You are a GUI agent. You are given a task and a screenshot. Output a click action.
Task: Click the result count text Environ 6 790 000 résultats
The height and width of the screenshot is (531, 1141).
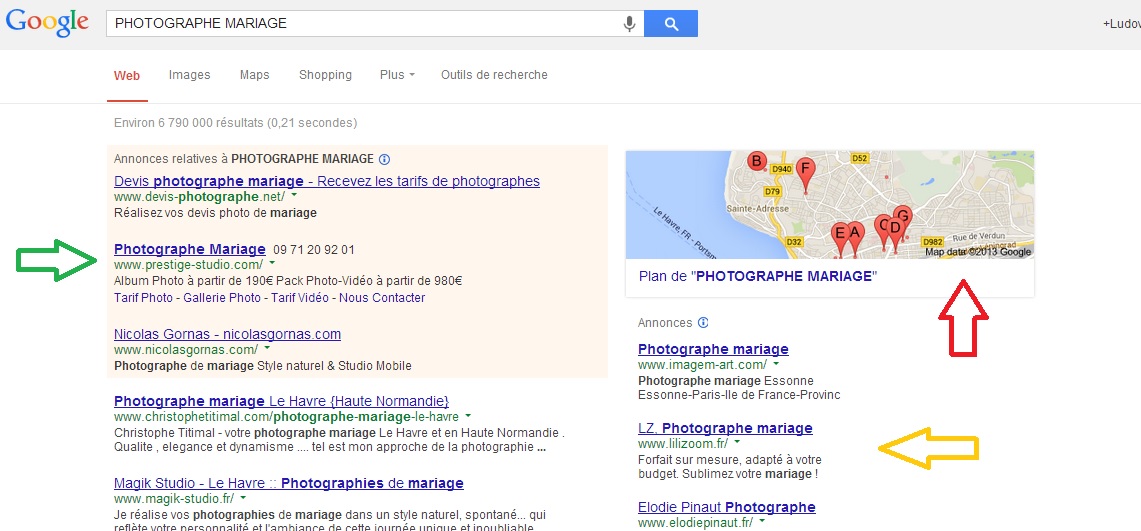(x=236, y=123)
